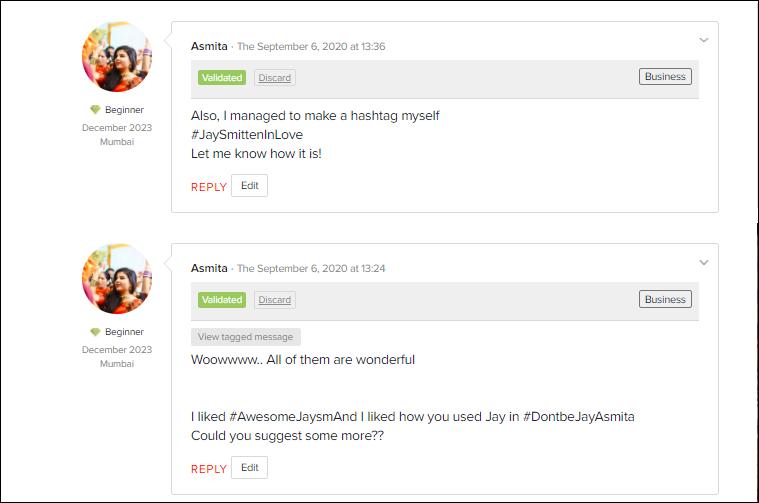Expand the chevron menu on the 13:24 post
759x503 pixels.
704,262
